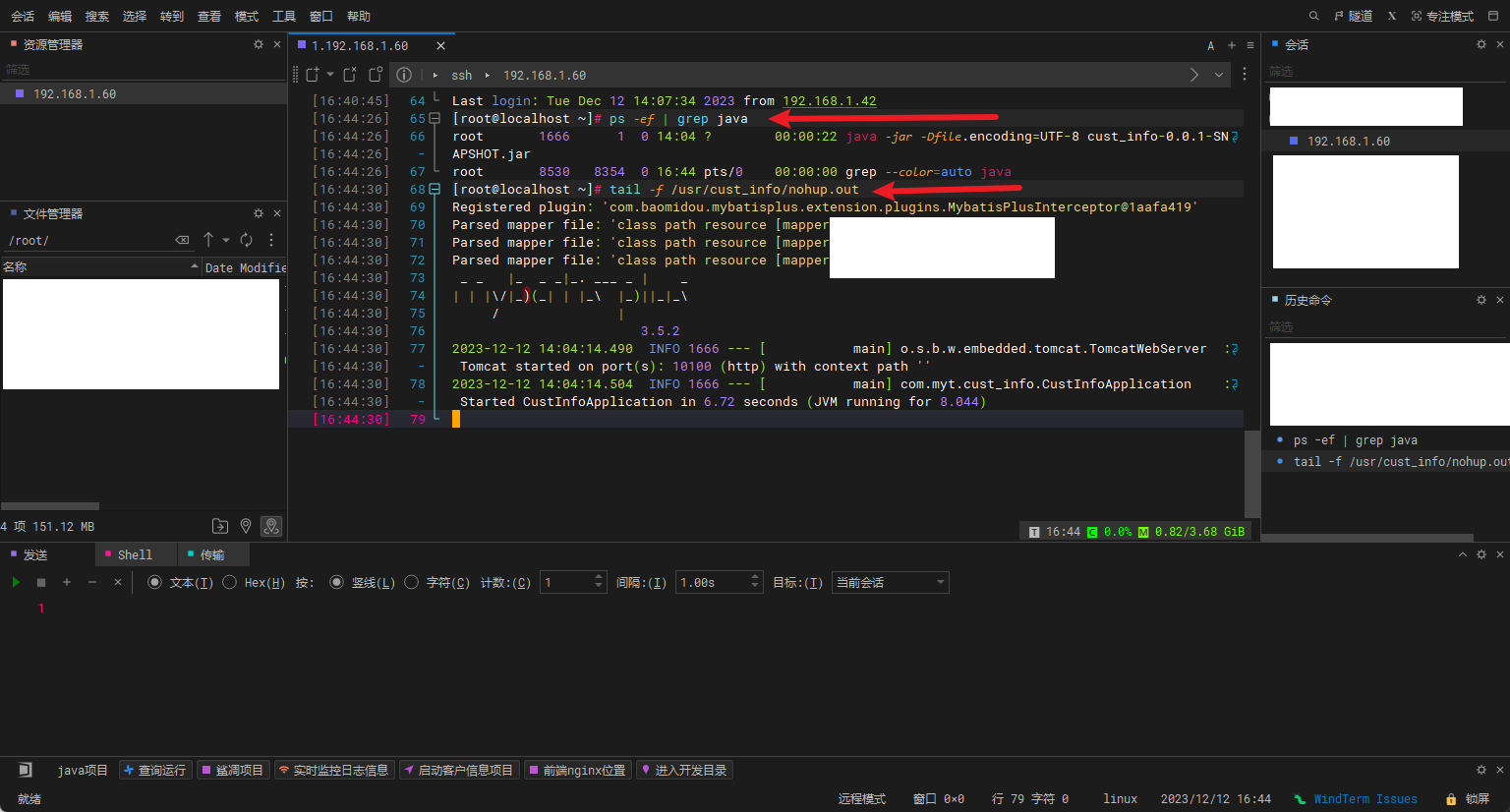Open the 目标 当前会话 dropdown
This screenshot has width=1510, height=812.
point(890,583)
